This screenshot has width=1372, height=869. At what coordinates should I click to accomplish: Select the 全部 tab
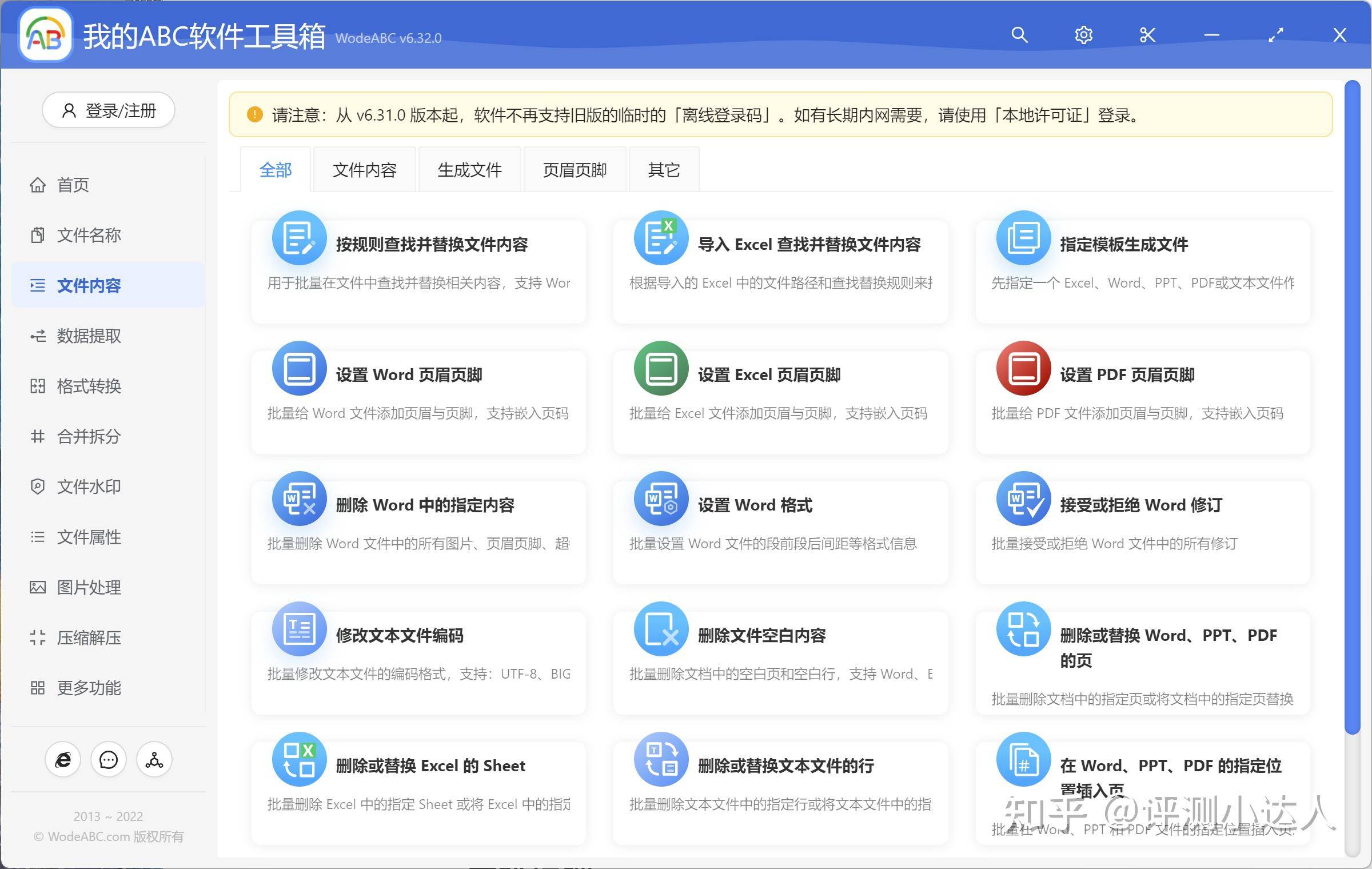click(x=276, y=170)
